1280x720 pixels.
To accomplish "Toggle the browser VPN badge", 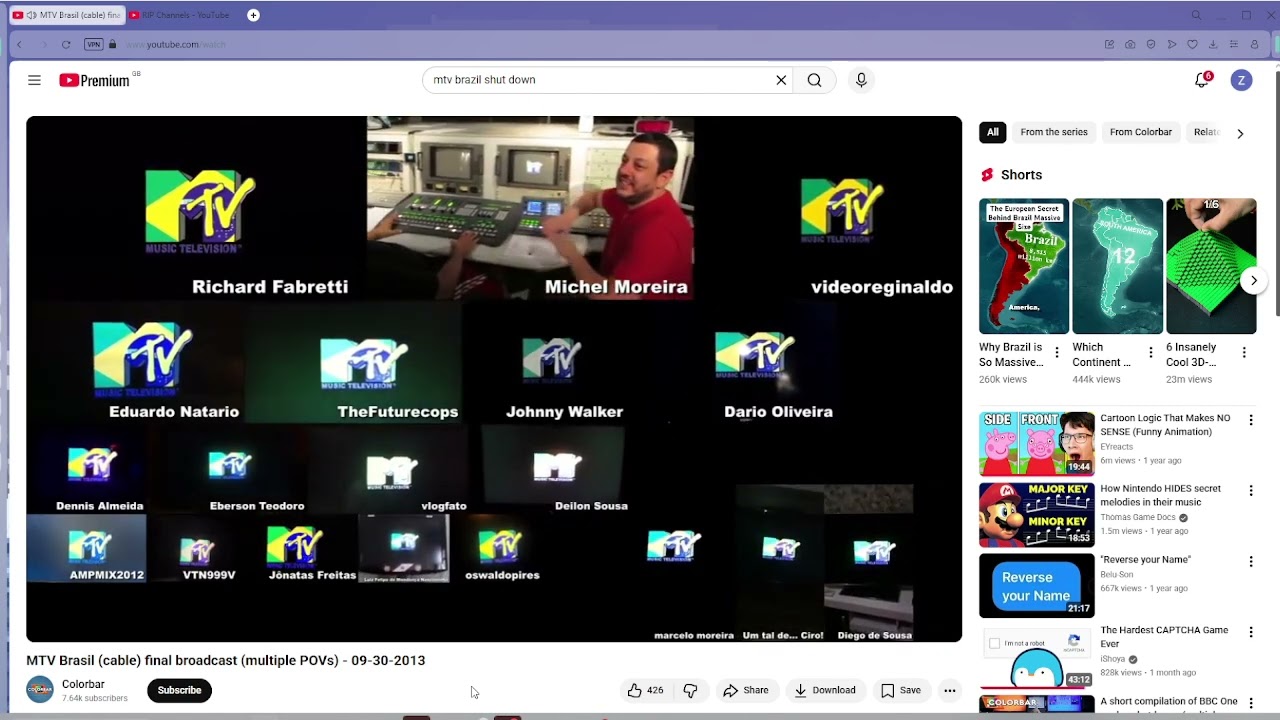I will click(94, 44).
